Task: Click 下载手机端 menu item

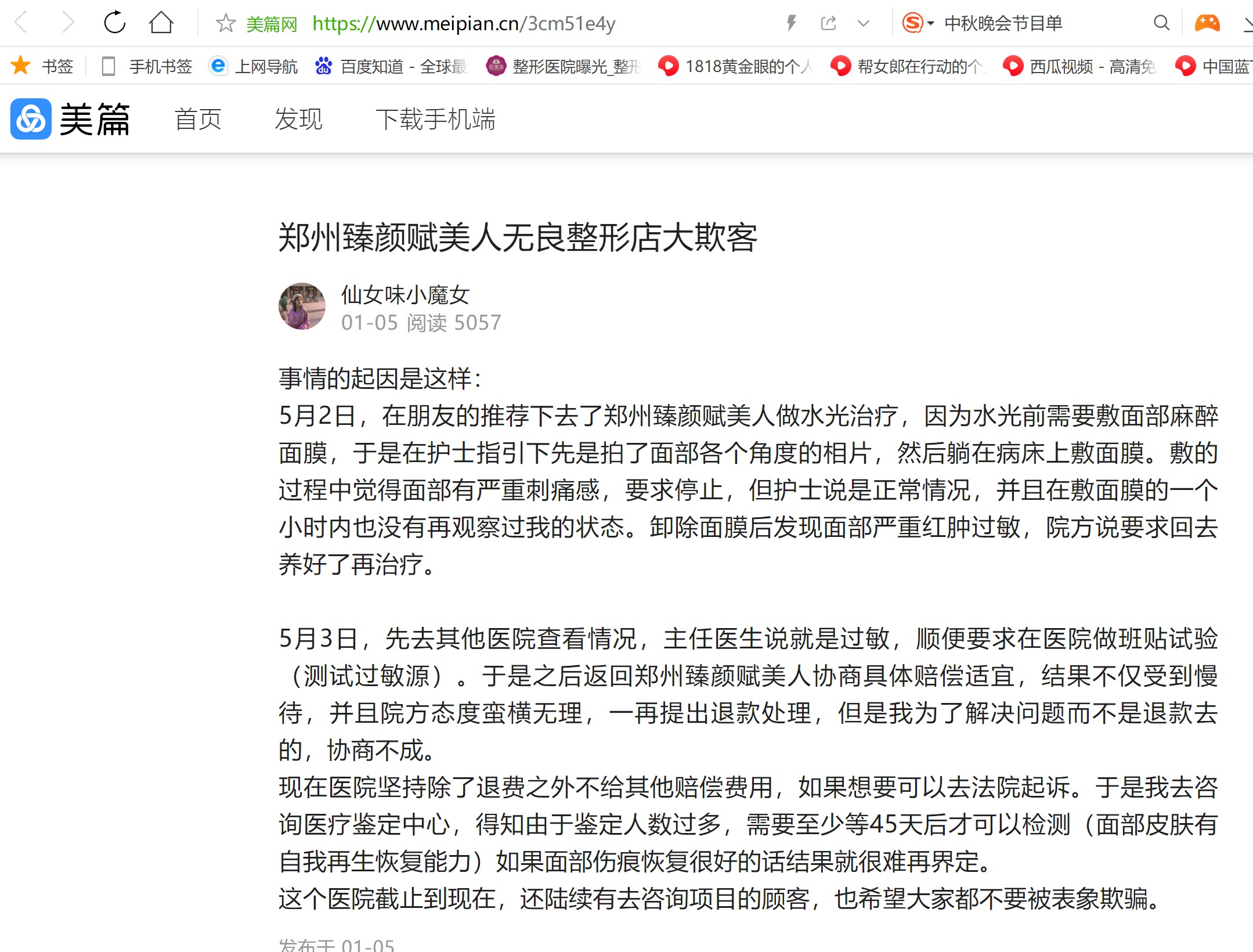Action: pos(435,119)
